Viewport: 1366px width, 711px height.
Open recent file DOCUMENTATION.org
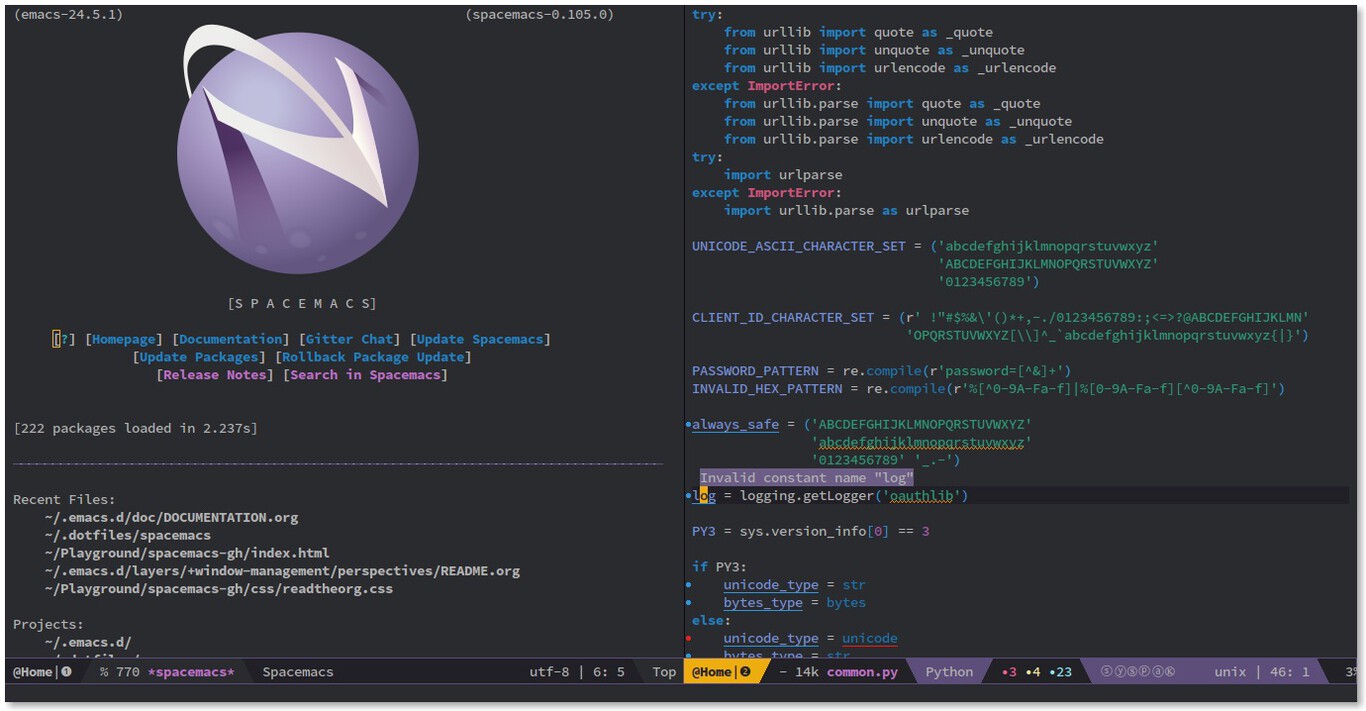[171, 518]
